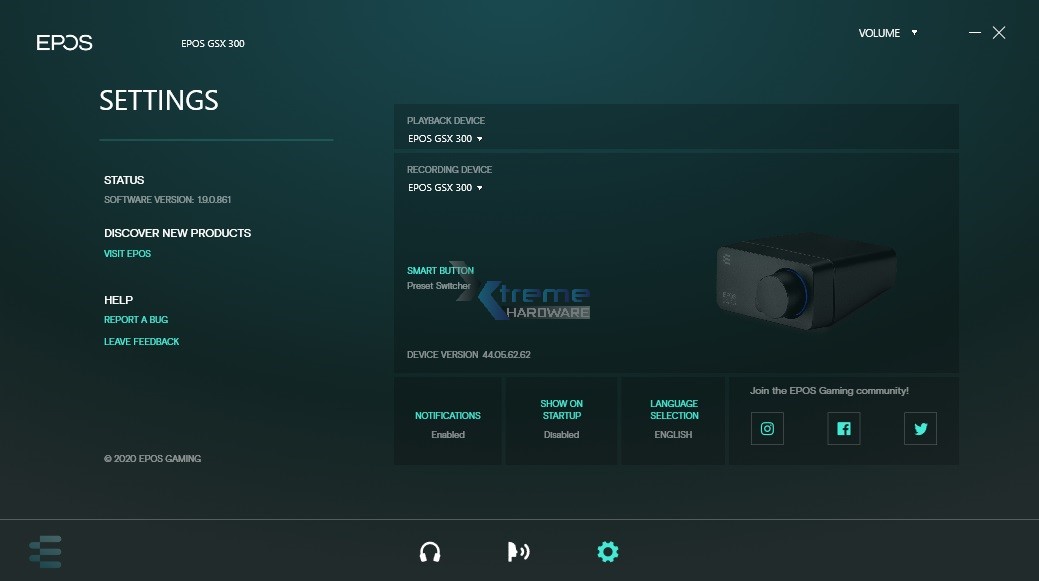The width and height of the screenshot is (1039, 581).
Task: Change the Language Selection option
Action: pyautogui.click(x=674, y=420)
